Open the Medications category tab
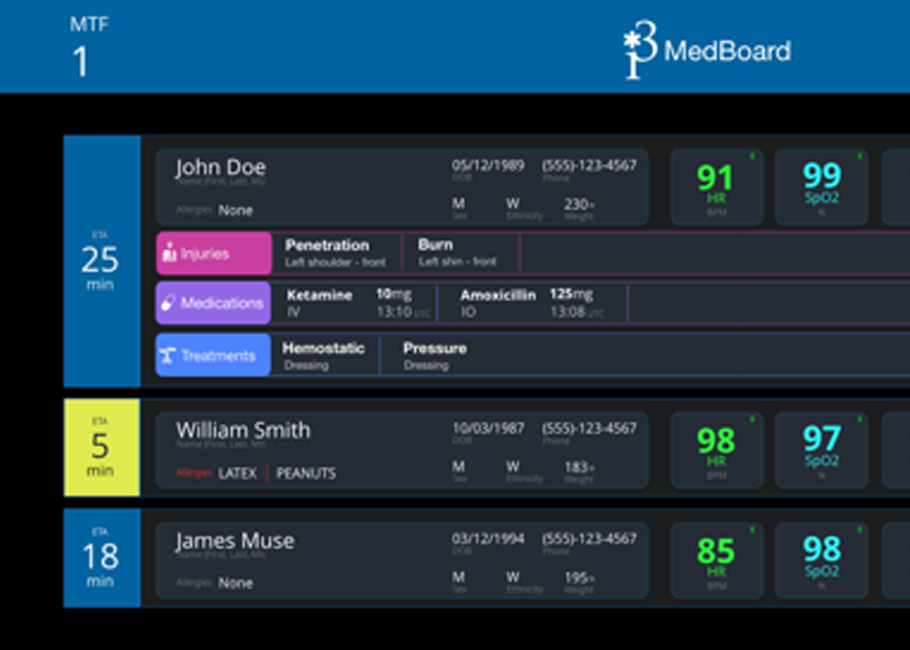Screen dimensions: 910x650 [214, 303]
